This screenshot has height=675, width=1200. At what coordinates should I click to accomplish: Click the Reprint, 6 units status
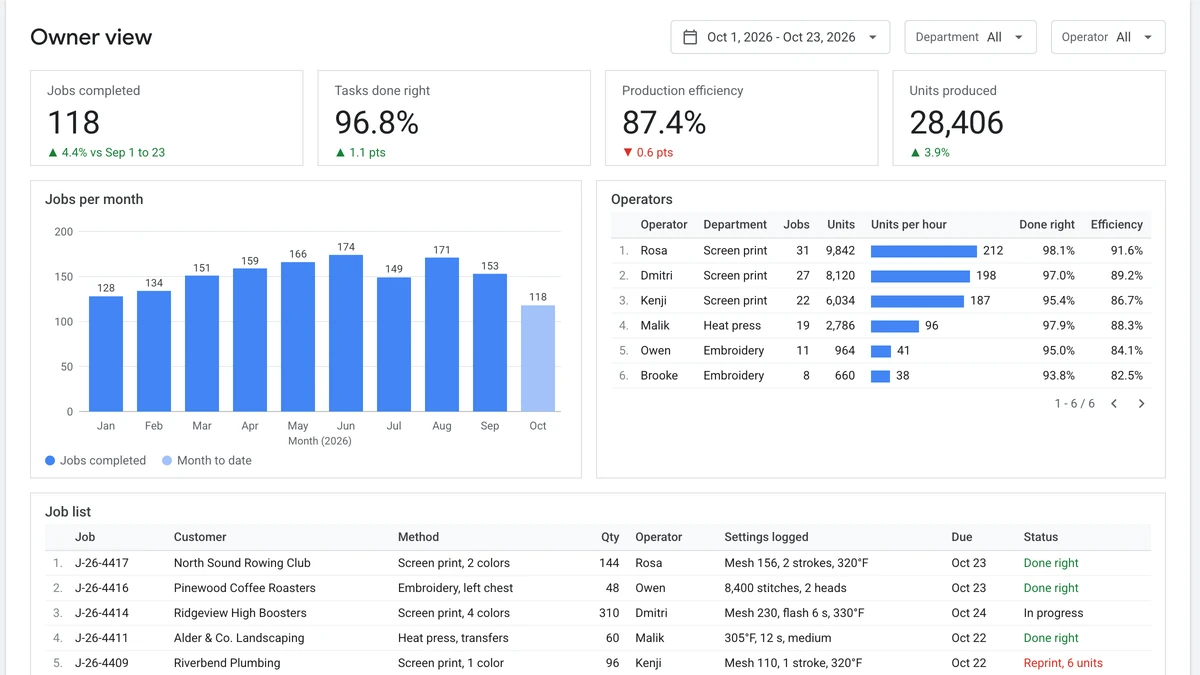(1063, 663)
